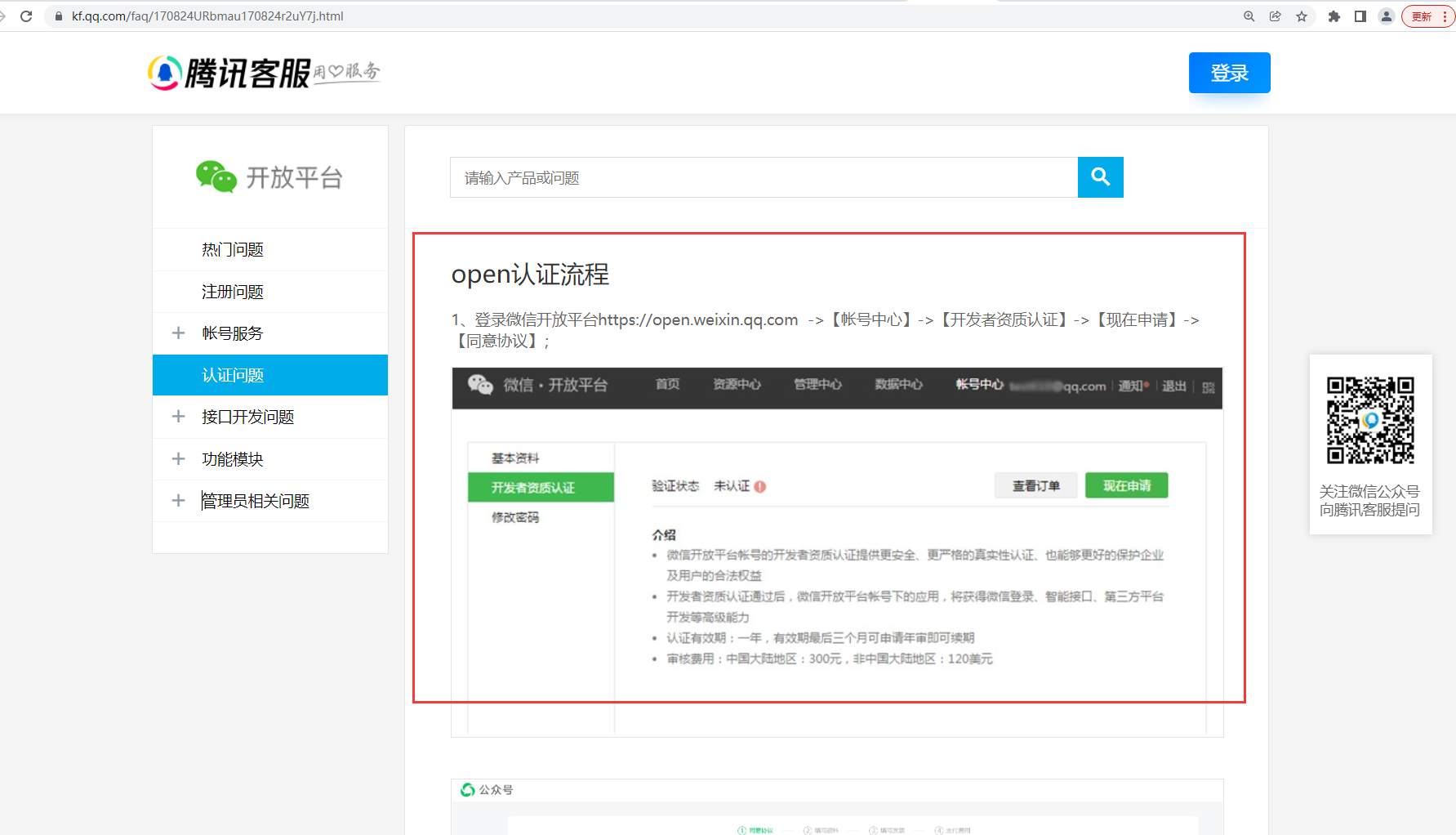
Task: Open the 公众号 screenshot at page bottom
Action: [837, 807]
